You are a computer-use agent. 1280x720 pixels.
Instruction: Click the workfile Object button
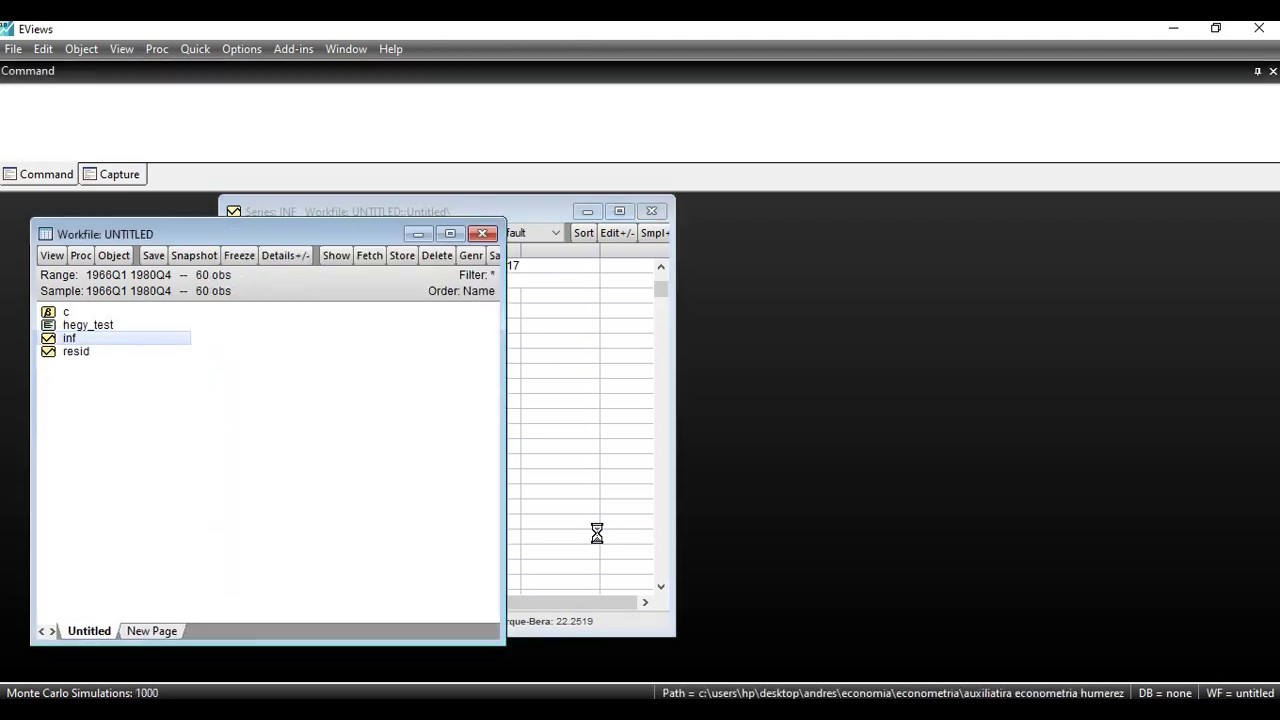[x=114, y=255]
